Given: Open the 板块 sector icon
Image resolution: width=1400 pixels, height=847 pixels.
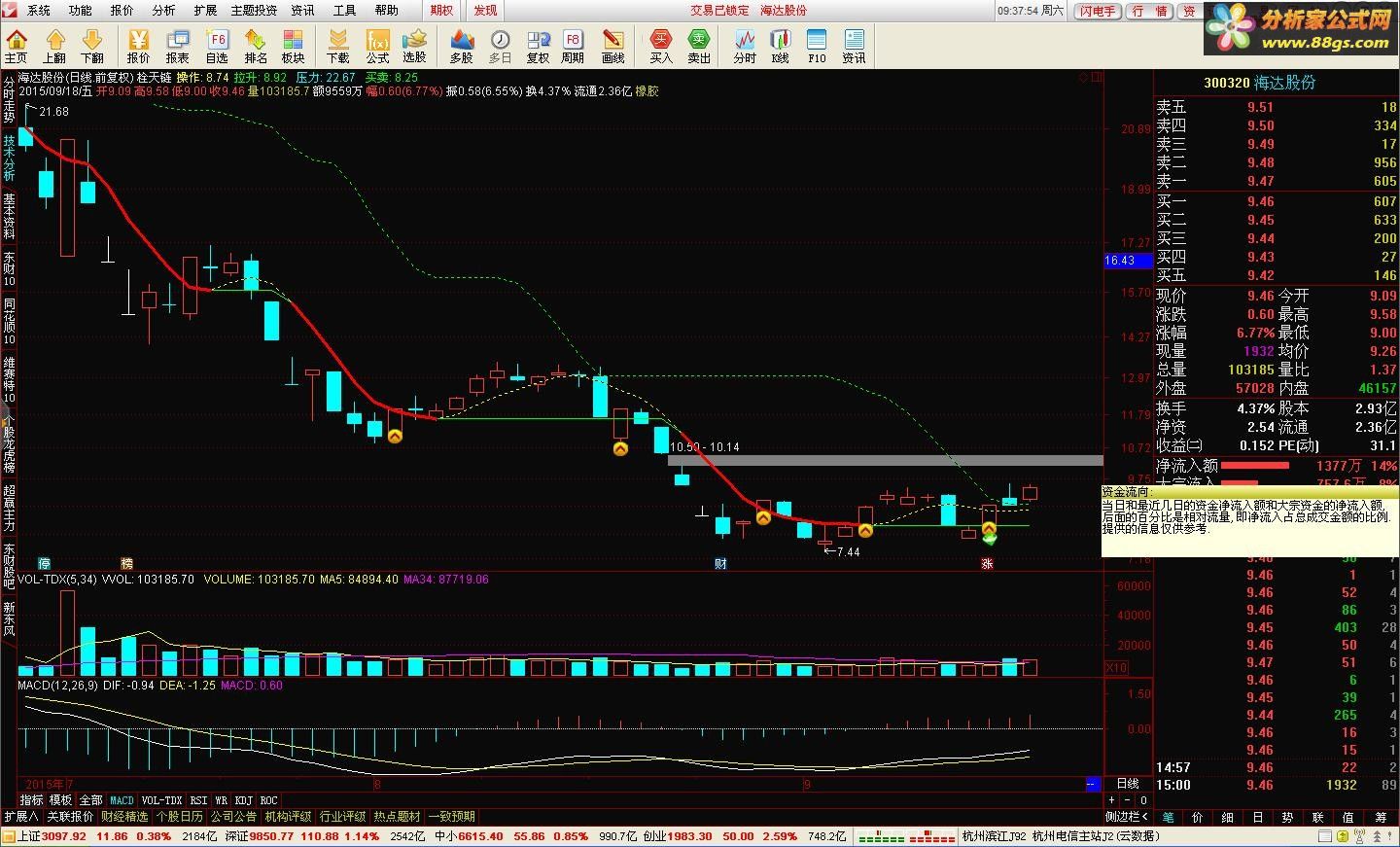Looking at the screenshot, I should point(293,46).
